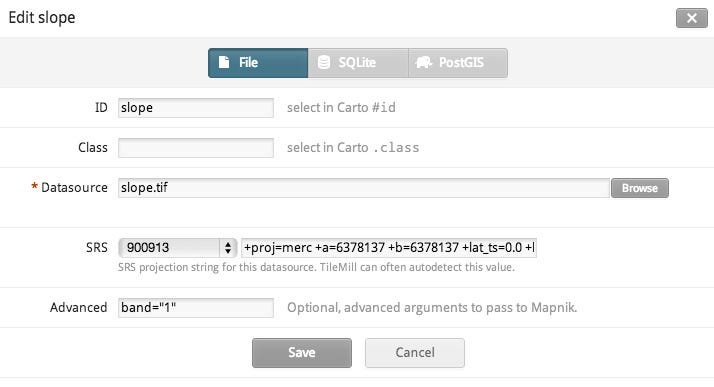Click the Advanced band field
This screenshot has width=714, height=387.
pos(196,308)
